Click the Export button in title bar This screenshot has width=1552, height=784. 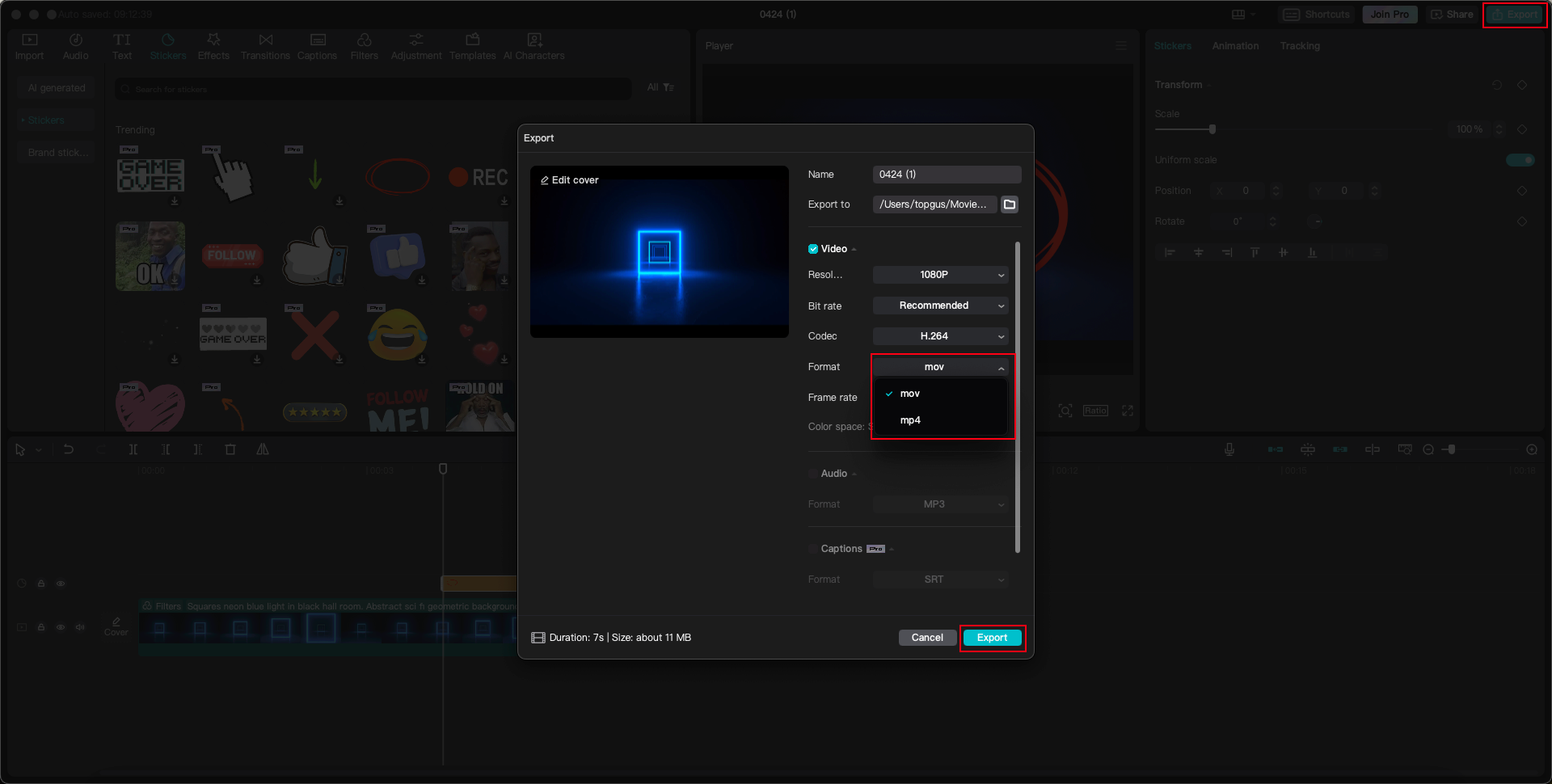pos(1515,15)
